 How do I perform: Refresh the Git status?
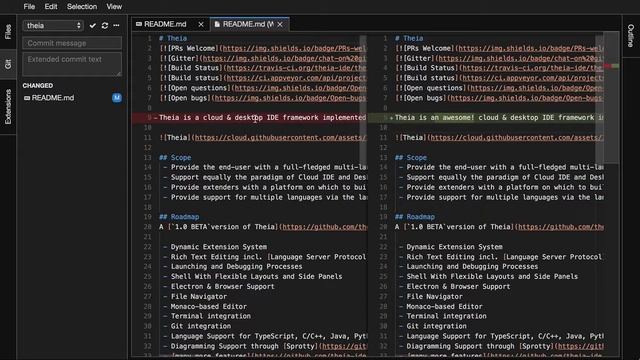pyautogui.click(x=105, y=25)
